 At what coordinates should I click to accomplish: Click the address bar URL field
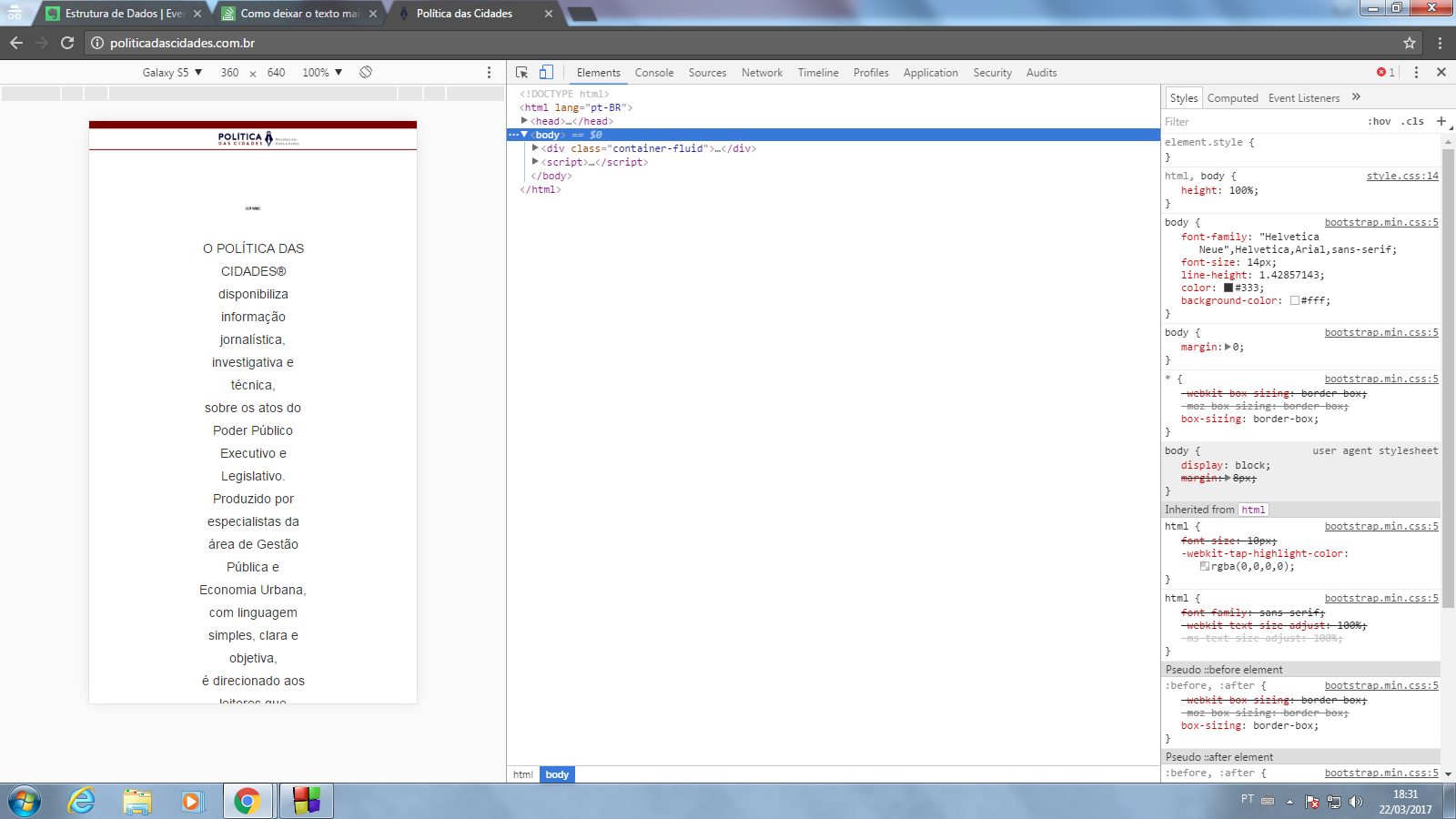[x=746, y=43]
